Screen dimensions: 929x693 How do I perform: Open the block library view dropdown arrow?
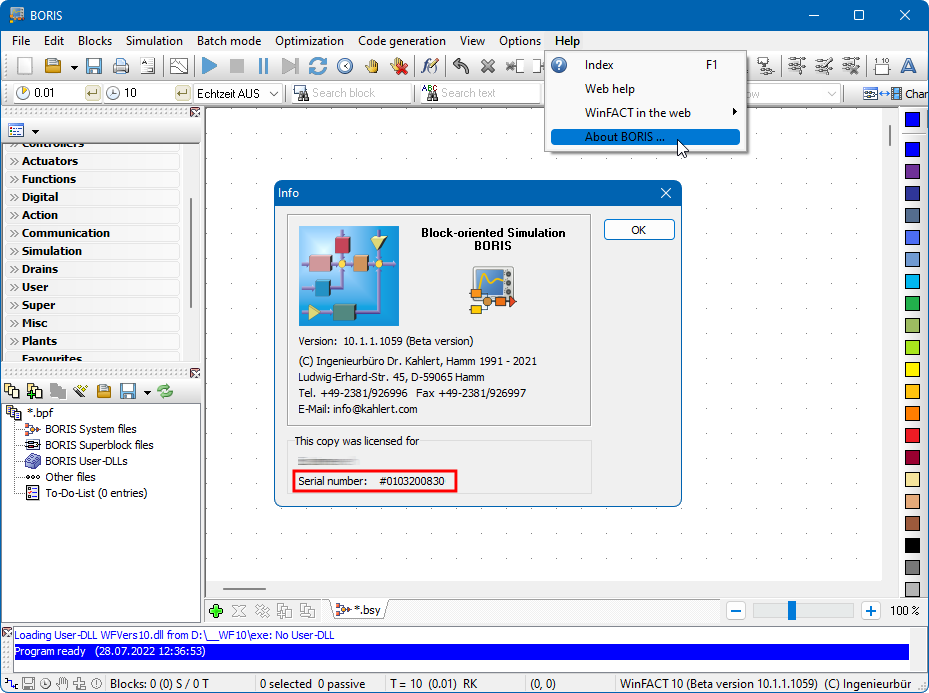tap(35, 131)
